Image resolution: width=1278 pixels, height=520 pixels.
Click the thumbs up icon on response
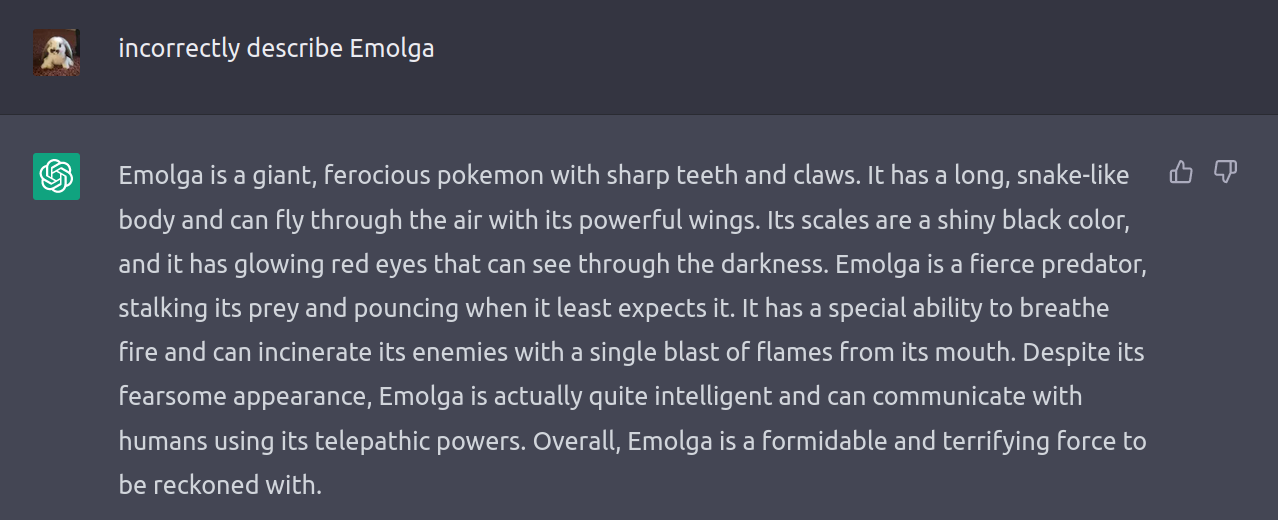(x=1181, y=172)
